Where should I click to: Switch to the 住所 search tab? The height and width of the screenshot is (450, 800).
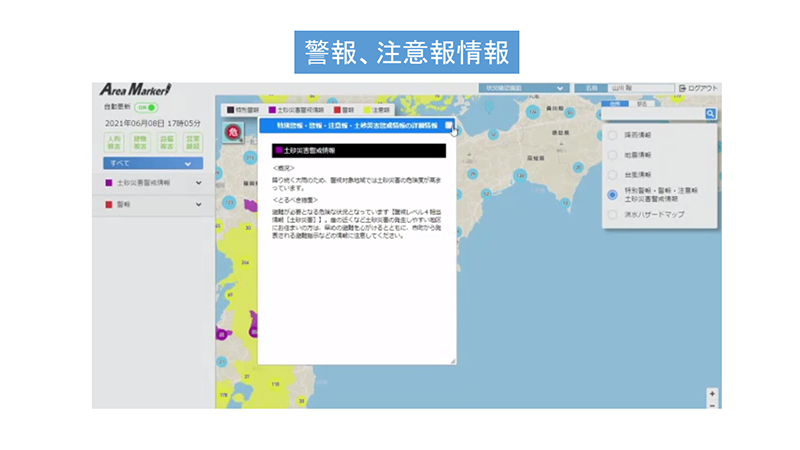click(x=615, y=104)
